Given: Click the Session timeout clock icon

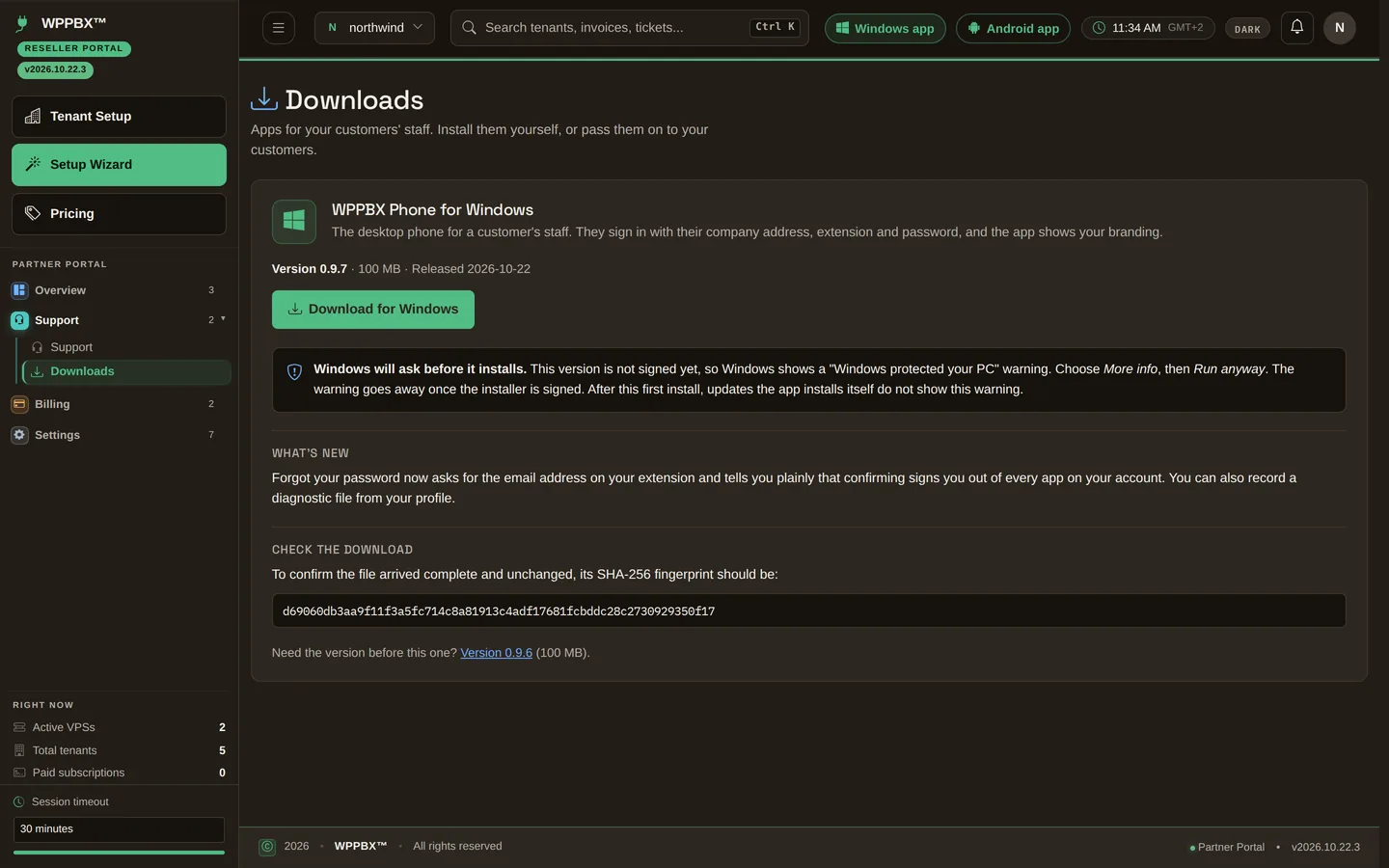Looking at the screenshot, I should (18, 802).
